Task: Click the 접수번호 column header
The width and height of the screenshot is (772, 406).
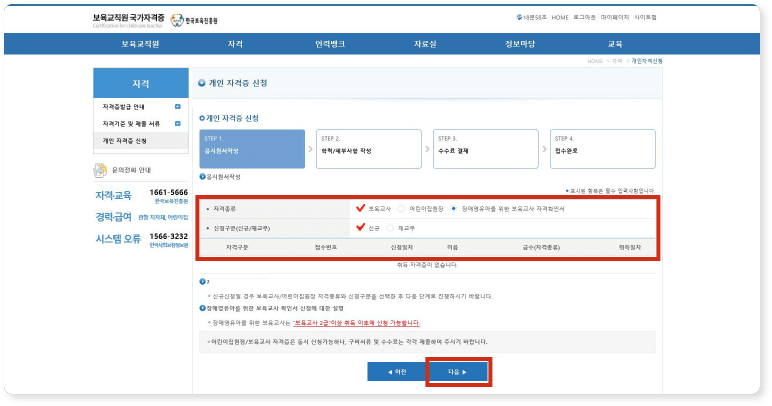Action: pyautogui.click(x=326, y=248)
